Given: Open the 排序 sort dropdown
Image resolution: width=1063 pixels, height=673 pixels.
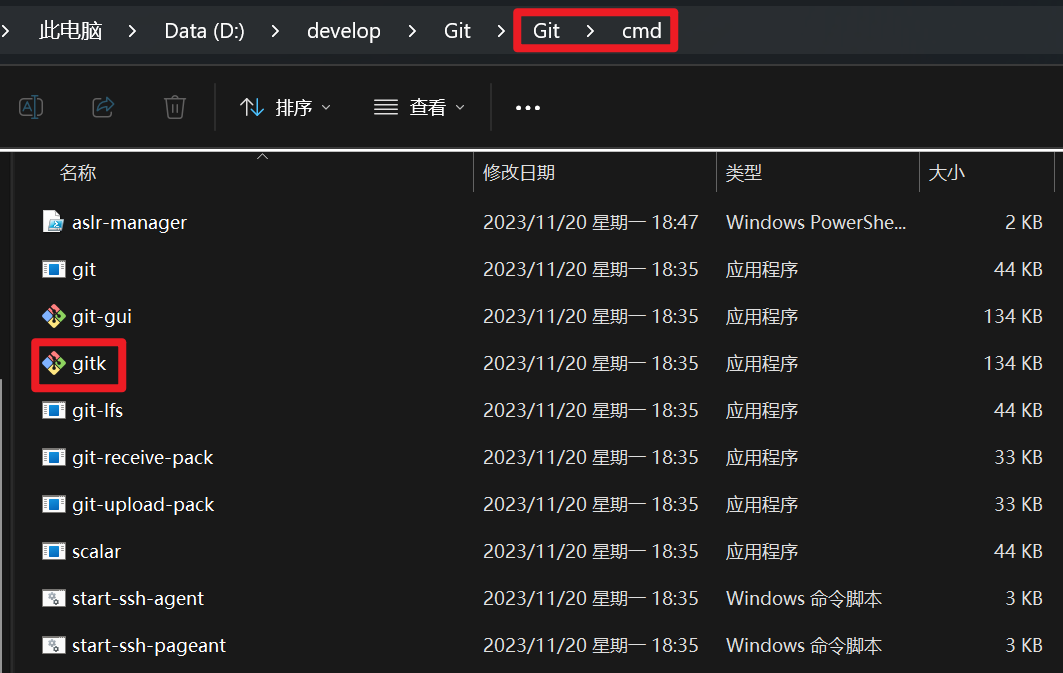Looking at the screenshot, I should click(285, 107).
